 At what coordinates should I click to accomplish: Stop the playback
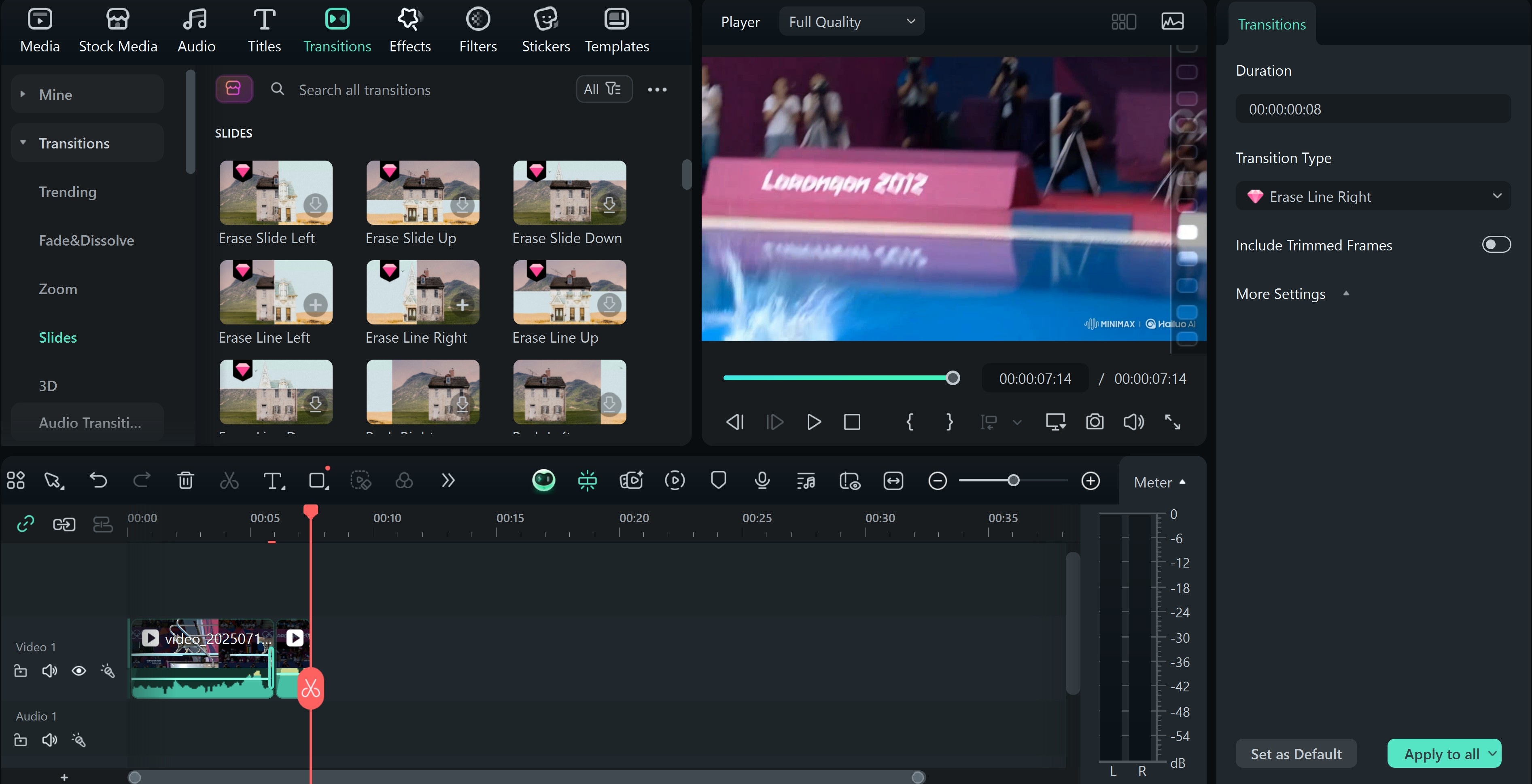tap(852, 422)
